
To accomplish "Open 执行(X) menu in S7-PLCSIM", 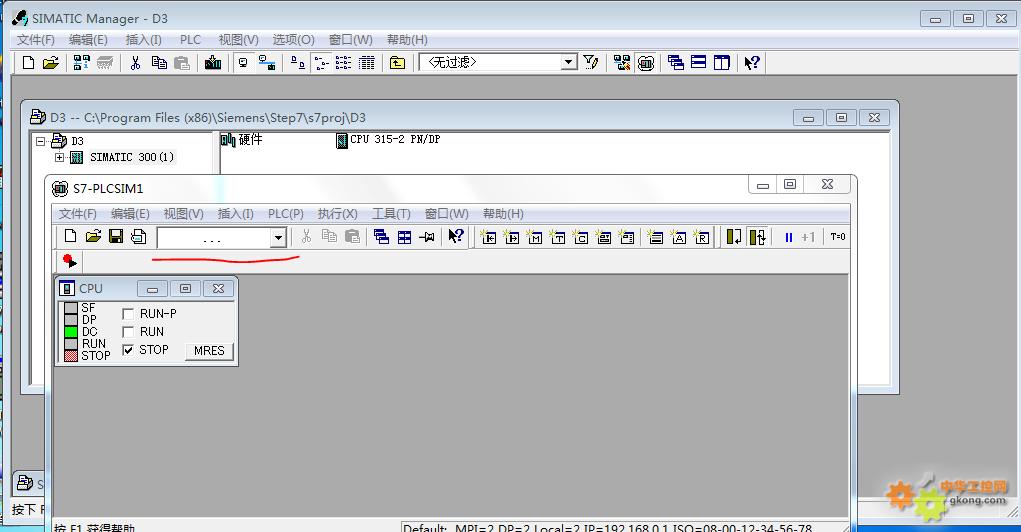I will click(337, 214).
